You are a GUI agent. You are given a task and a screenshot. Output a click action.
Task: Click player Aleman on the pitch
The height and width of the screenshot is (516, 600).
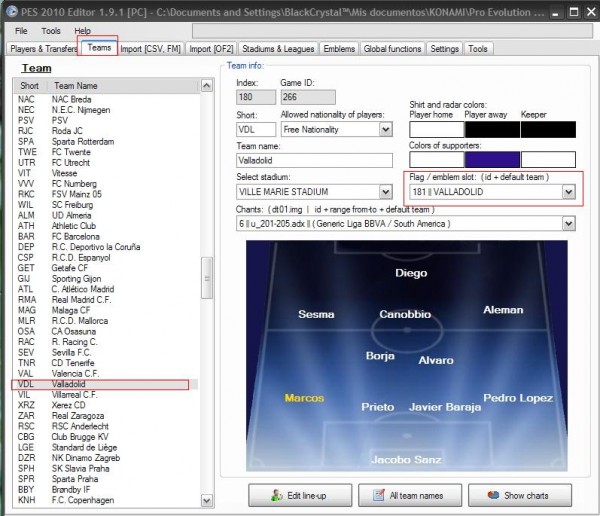[503, 310]
